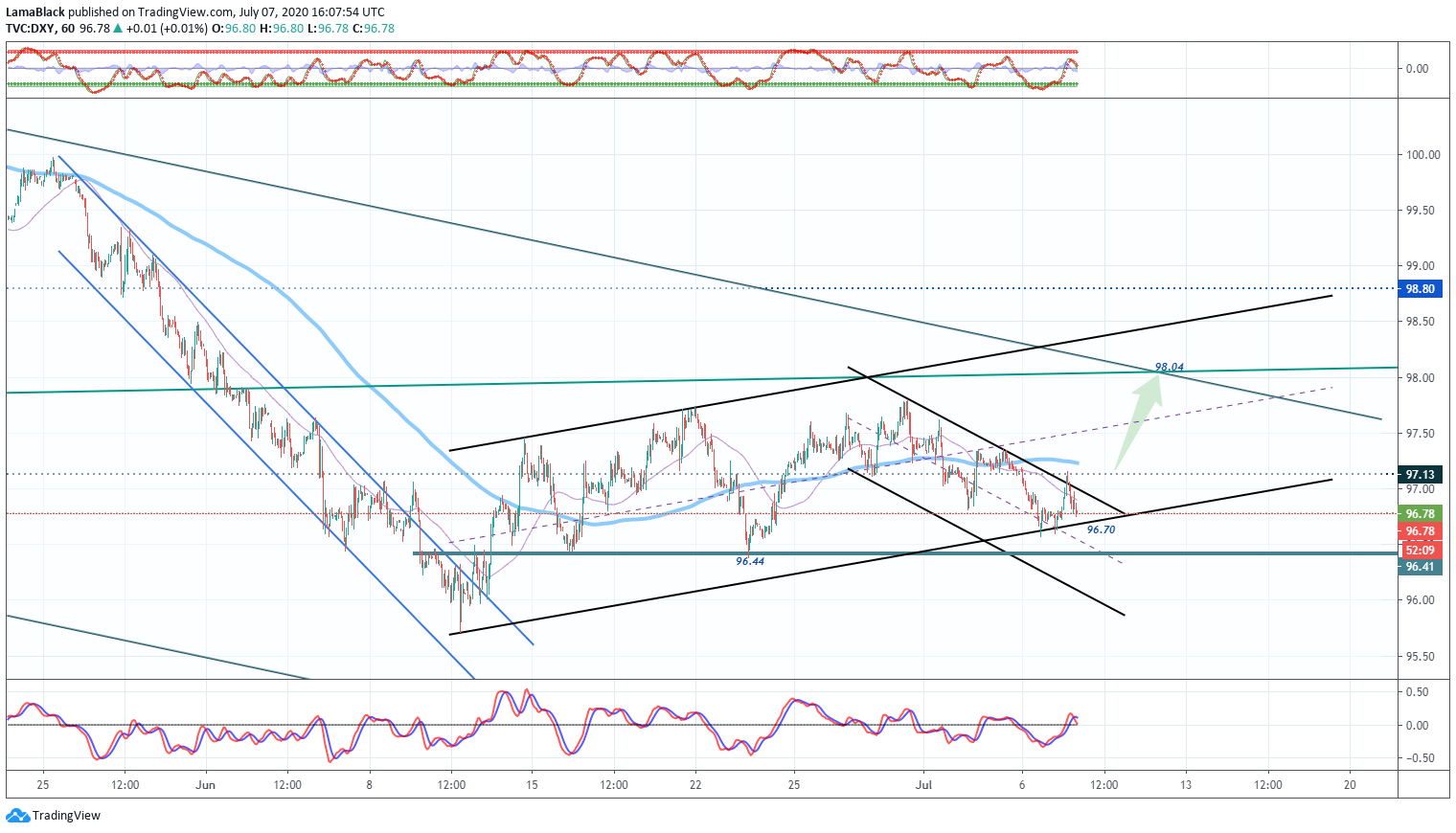Click the +0.01 (+0.01%) change value
1456x833 pixels.
click(x=167, y=29)
